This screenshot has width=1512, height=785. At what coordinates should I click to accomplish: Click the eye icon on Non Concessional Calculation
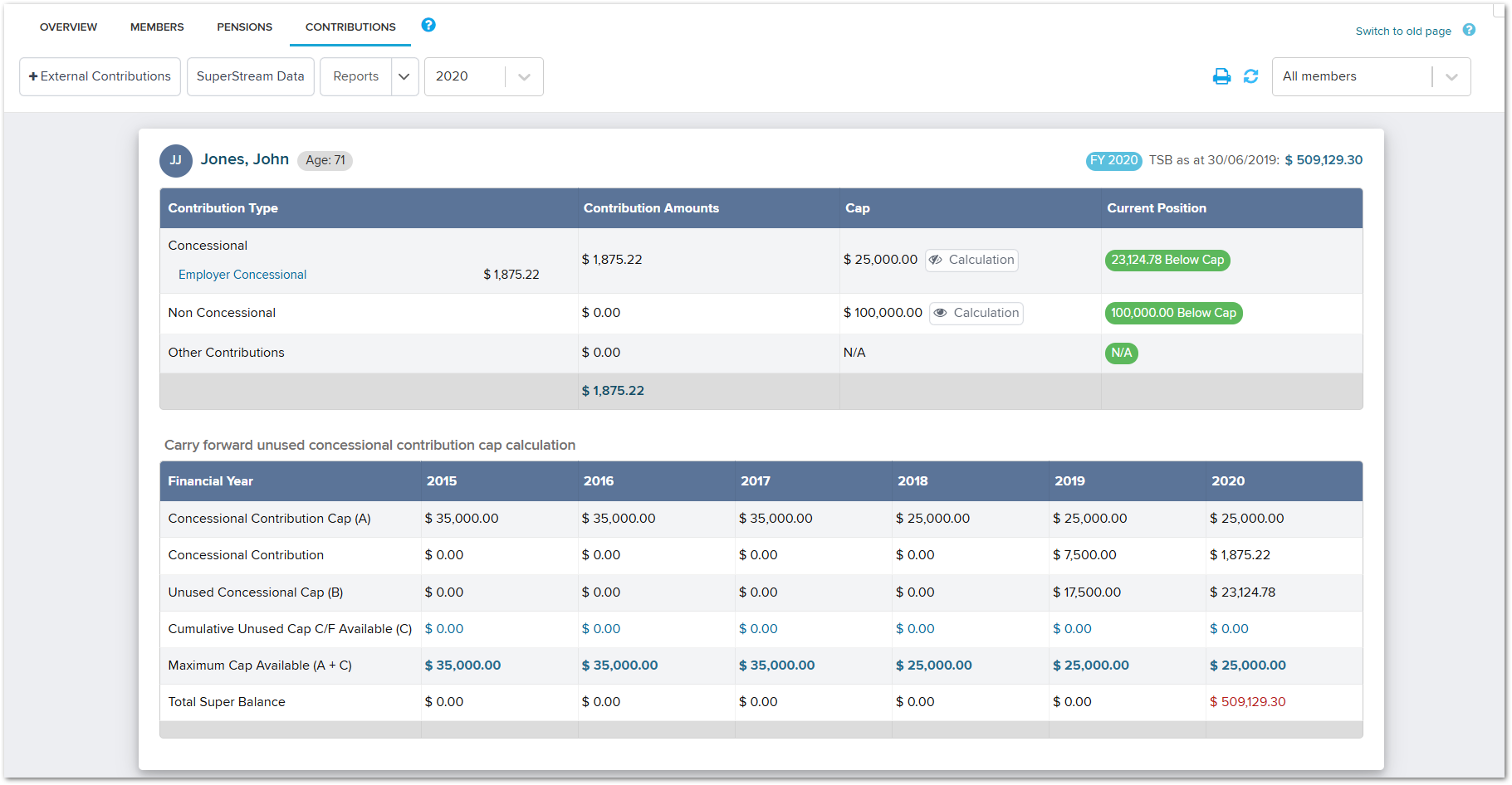click(939, 313)
